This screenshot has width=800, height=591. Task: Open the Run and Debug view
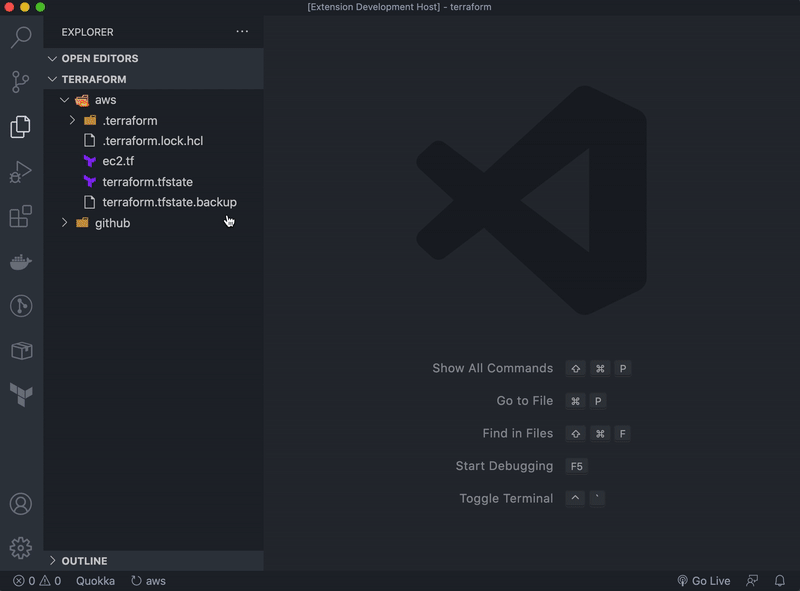tap(20, 171)
